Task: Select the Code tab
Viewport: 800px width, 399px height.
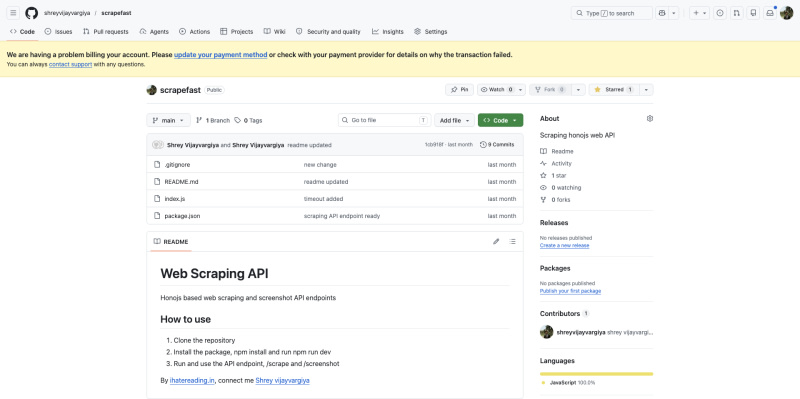Action: (x=22, y=32)
